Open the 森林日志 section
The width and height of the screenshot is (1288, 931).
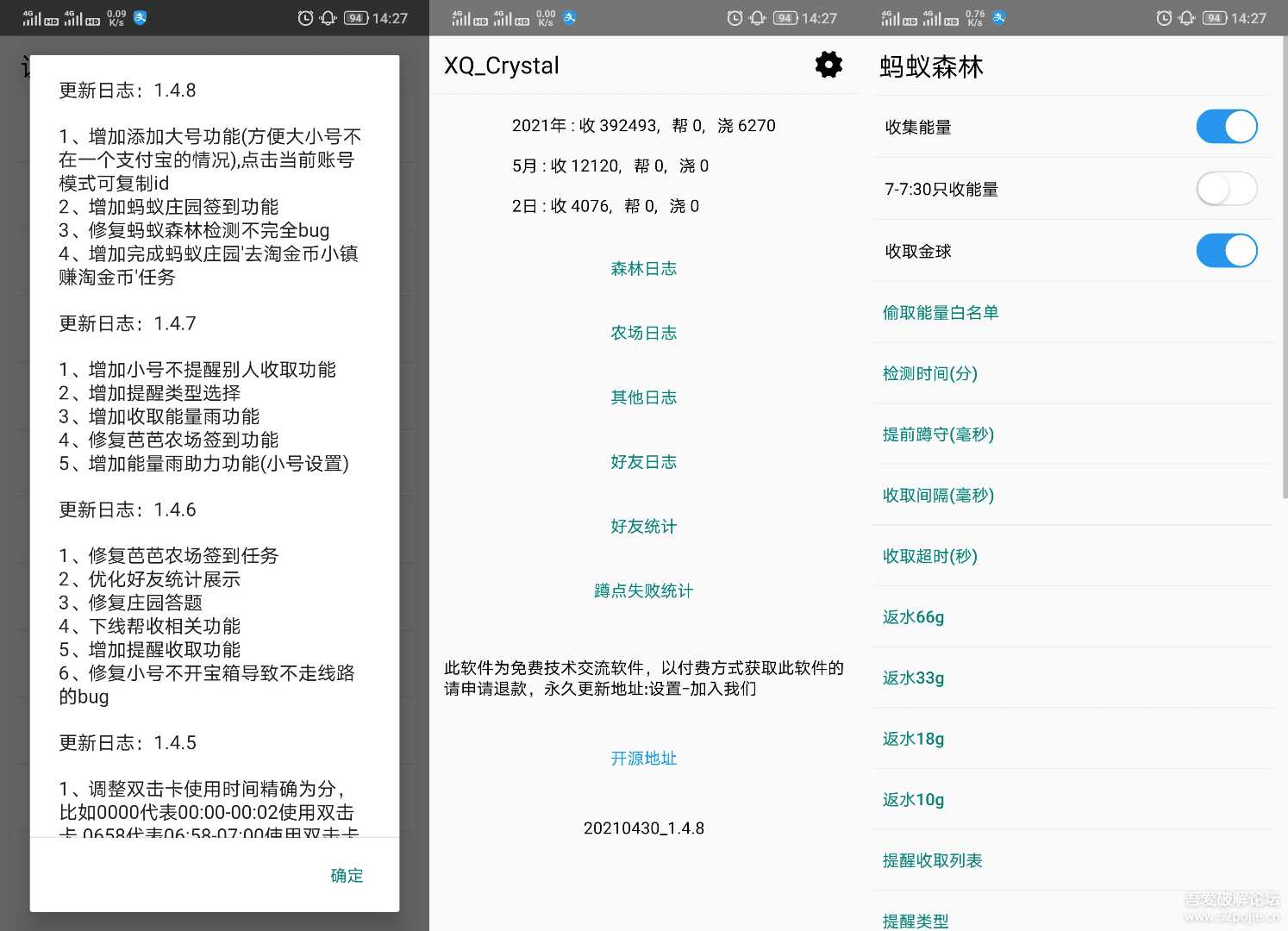[643, 268]
